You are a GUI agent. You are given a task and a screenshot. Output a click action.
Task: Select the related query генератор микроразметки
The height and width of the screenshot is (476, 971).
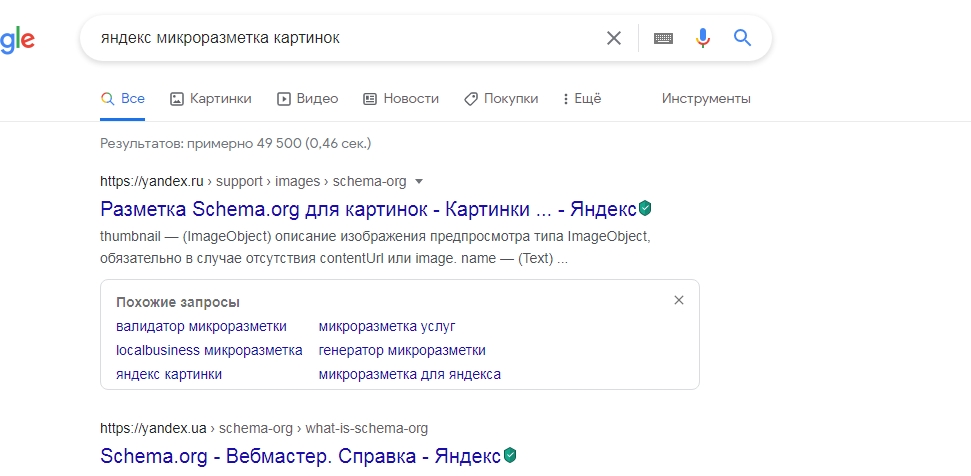pos(402,350)
